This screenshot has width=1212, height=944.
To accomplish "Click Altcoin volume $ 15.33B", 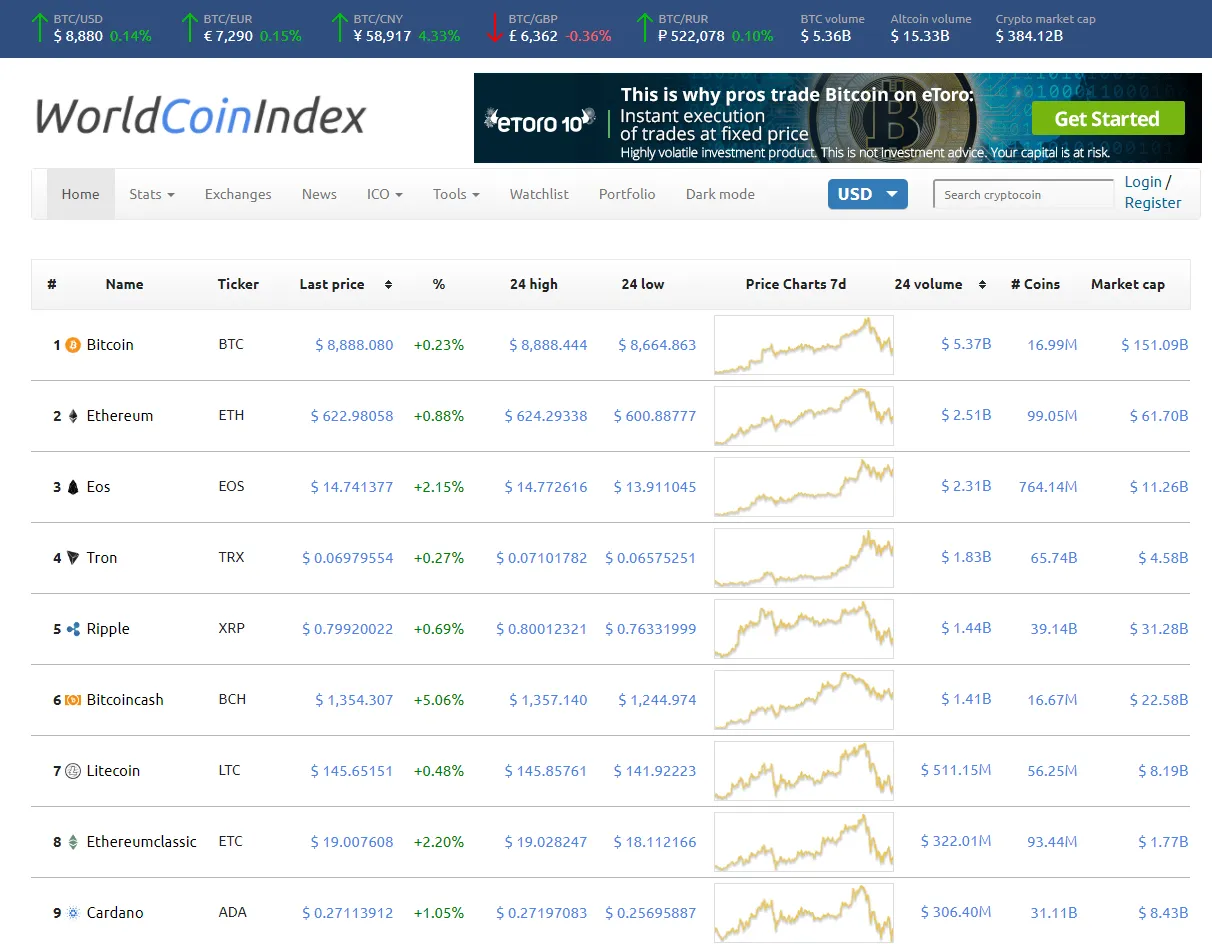I will tap(920, 36).
